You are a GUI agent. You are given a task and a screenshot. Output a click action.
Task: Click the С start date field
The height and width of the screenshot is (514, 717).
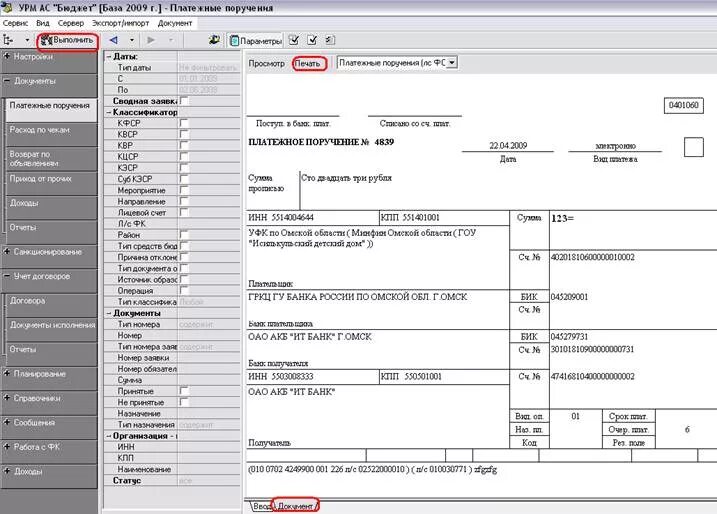coord(209,79)
